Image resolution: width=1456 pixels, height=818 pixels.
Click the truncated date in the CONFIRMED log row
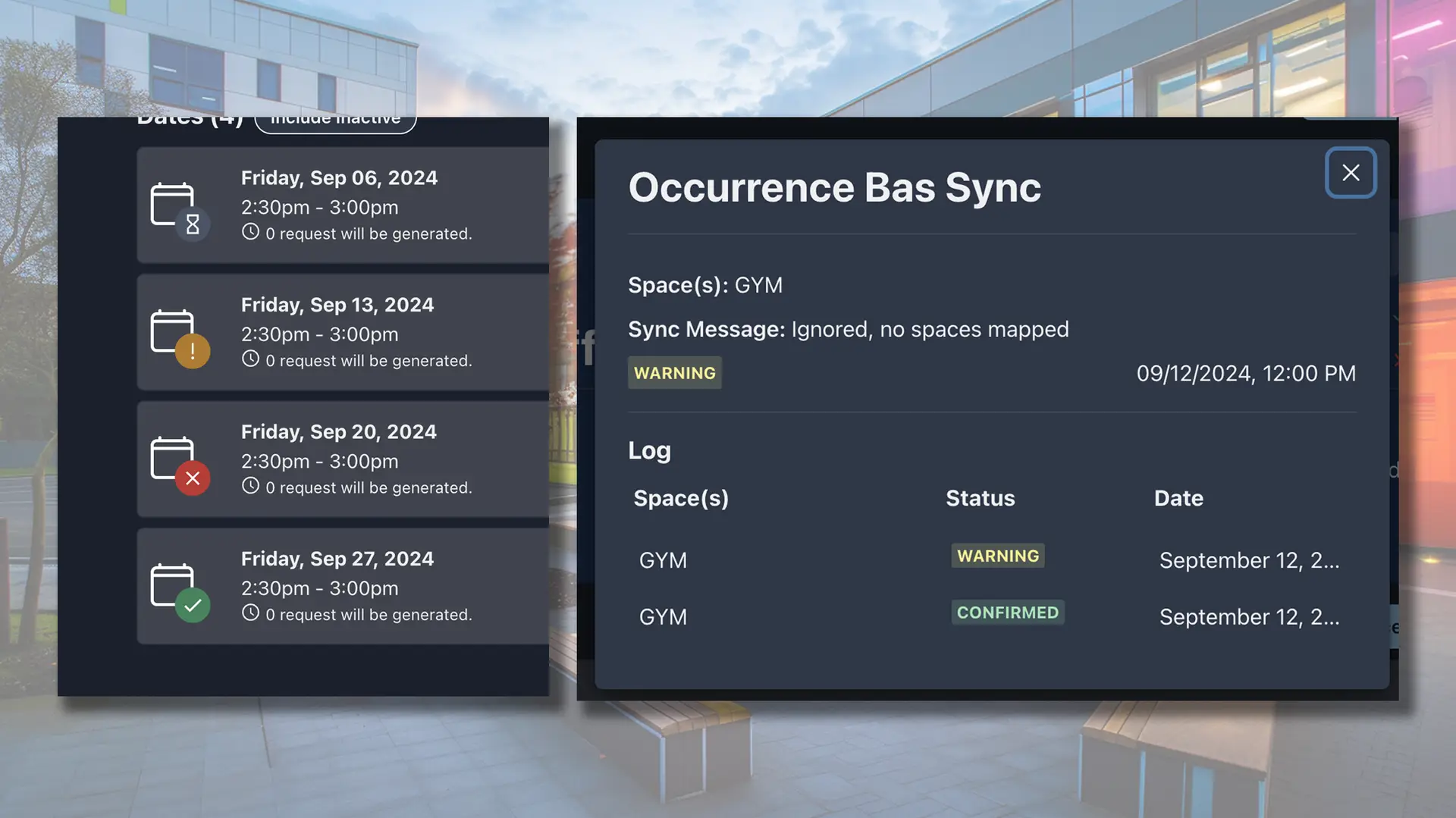tap(1249, 617)
